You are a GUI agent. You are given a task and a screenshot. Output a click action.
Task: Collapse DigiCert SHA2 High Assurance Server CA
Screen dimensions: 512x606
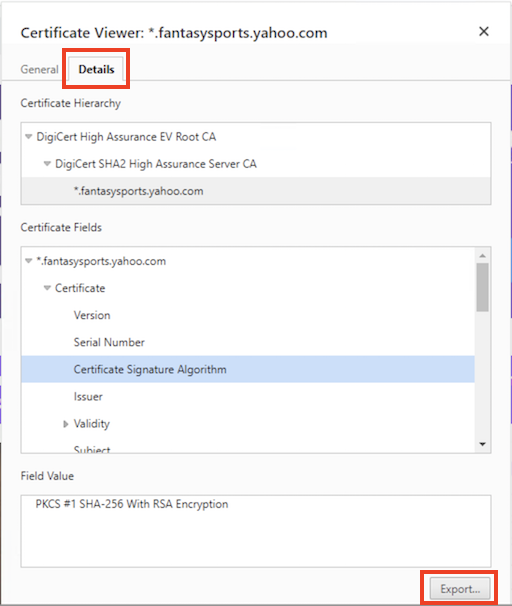pyautogui.click(x=47, y=163)
